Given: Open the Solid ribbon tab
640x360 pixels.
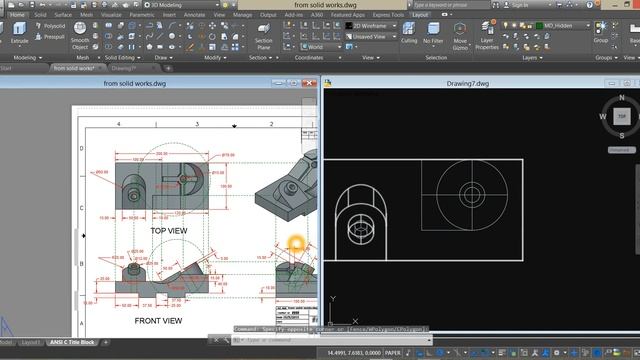Looking at the screenshot, I should (x=40, y=15).
